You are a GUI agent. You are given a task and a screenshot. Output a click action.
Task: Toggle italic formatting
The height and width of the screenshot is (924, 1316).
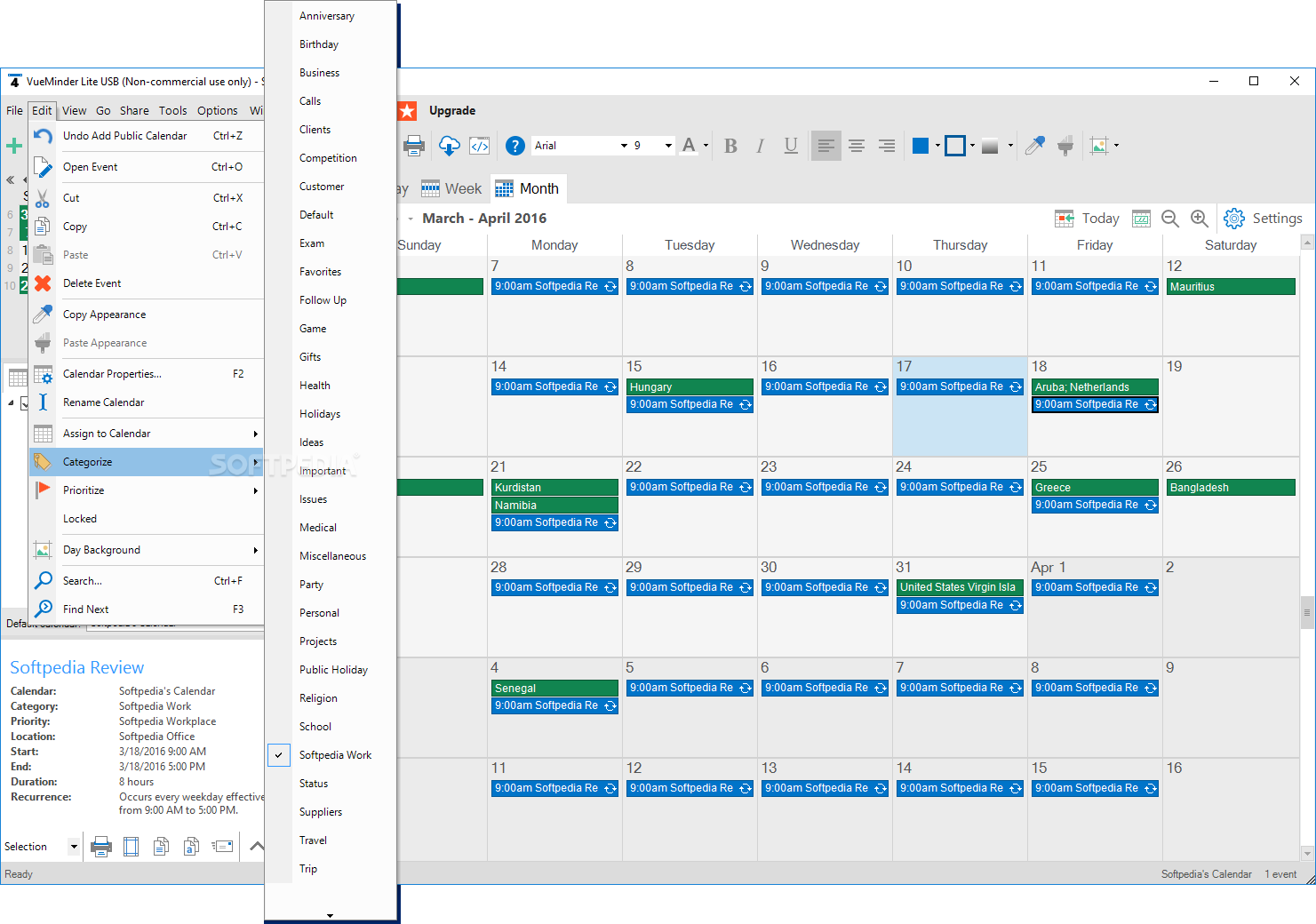click(x=760, y=146)
